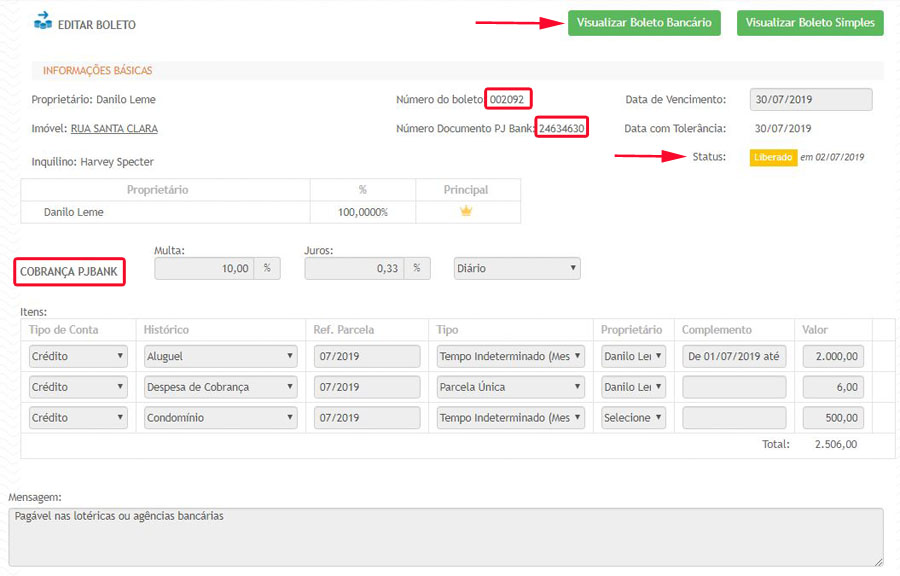Click the Editar Boleto header icon
Image resolution: width=900 pixels, height=576 pixels.
43,21
